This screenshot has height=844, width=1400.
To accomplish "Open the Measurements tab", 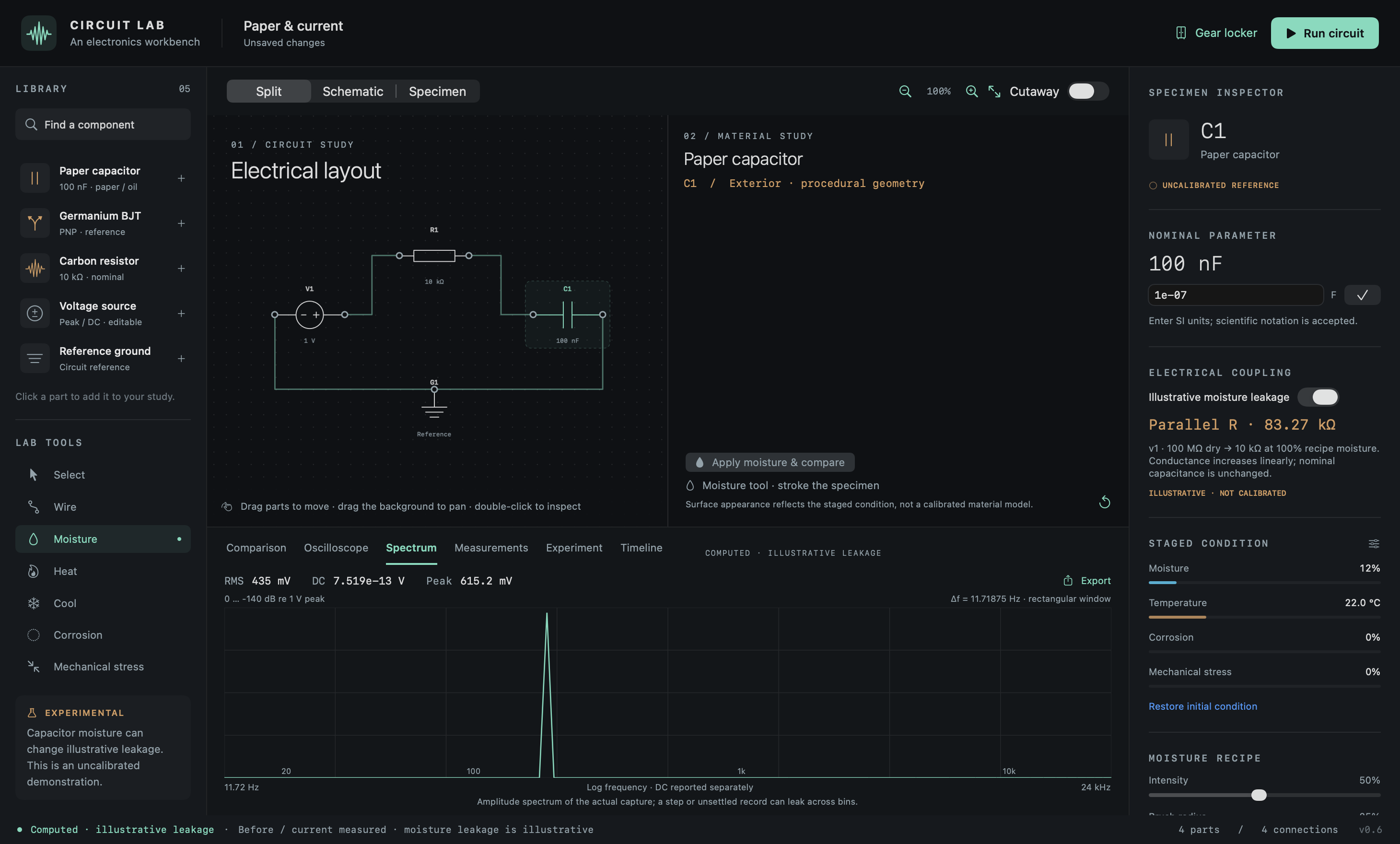I will (x=491, y=548).
